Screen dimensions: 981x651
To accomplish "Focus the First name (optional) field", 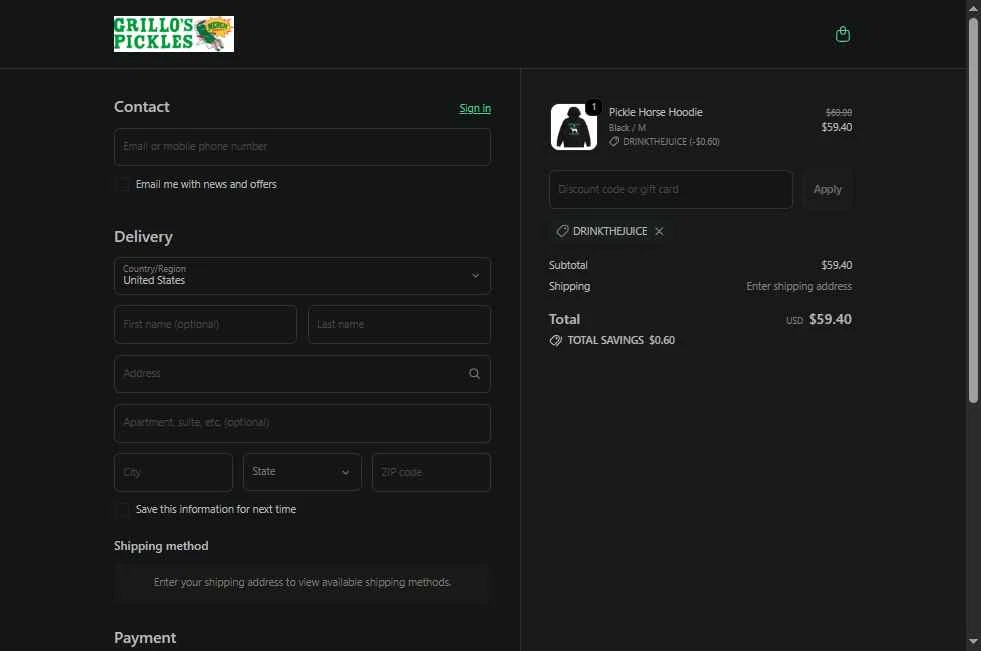I will 206,325.
